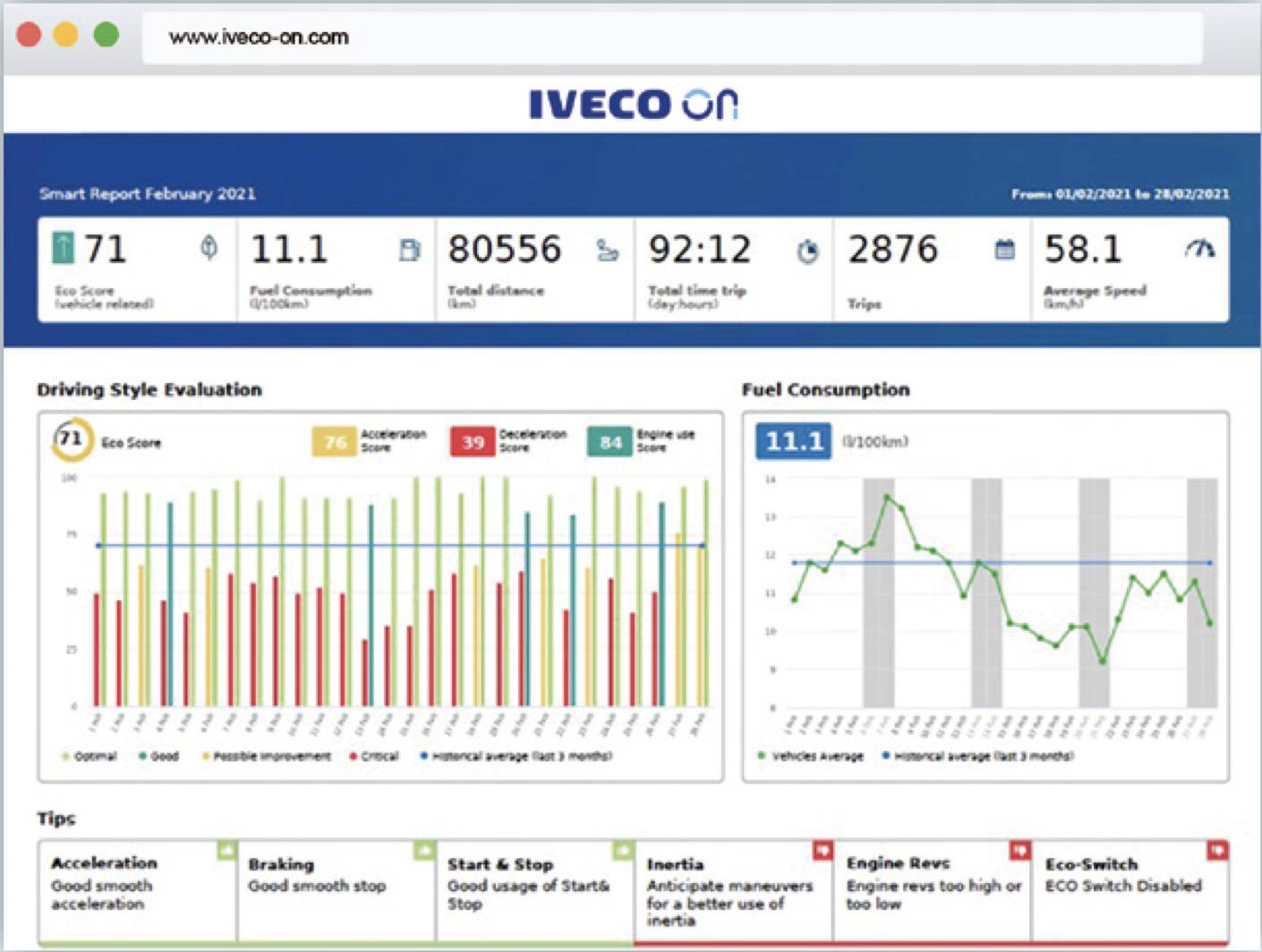
Task: Click the Tips section heading
Action: coord(56,818)
